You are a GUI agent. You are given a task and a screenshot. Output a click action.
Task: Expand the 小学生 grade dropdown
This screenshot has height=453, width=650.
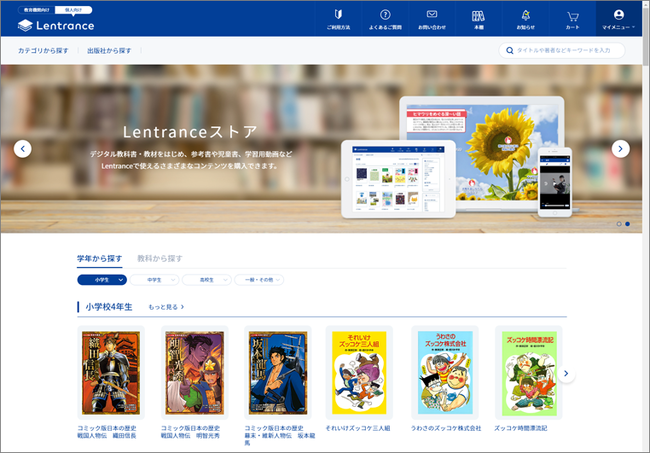click(102, 280)
